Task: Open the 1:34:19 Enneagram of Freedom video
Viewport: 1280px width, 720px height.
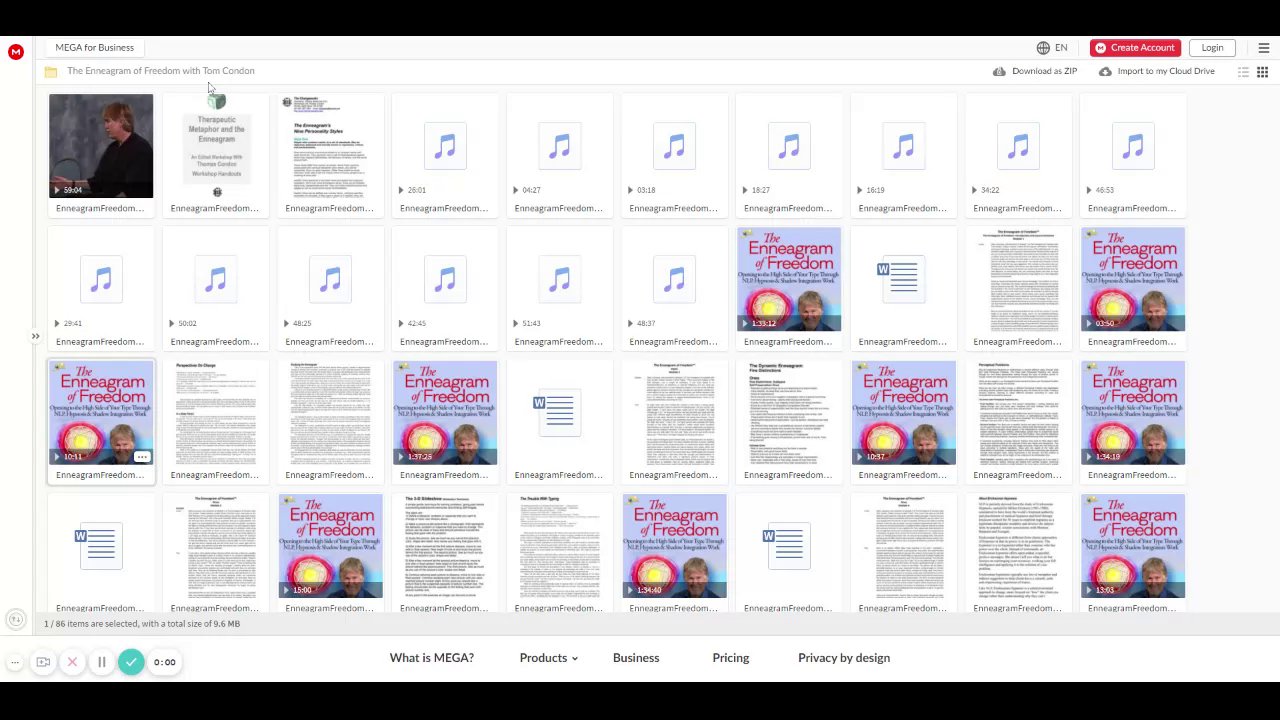Action: click(x=1133, y=413)
